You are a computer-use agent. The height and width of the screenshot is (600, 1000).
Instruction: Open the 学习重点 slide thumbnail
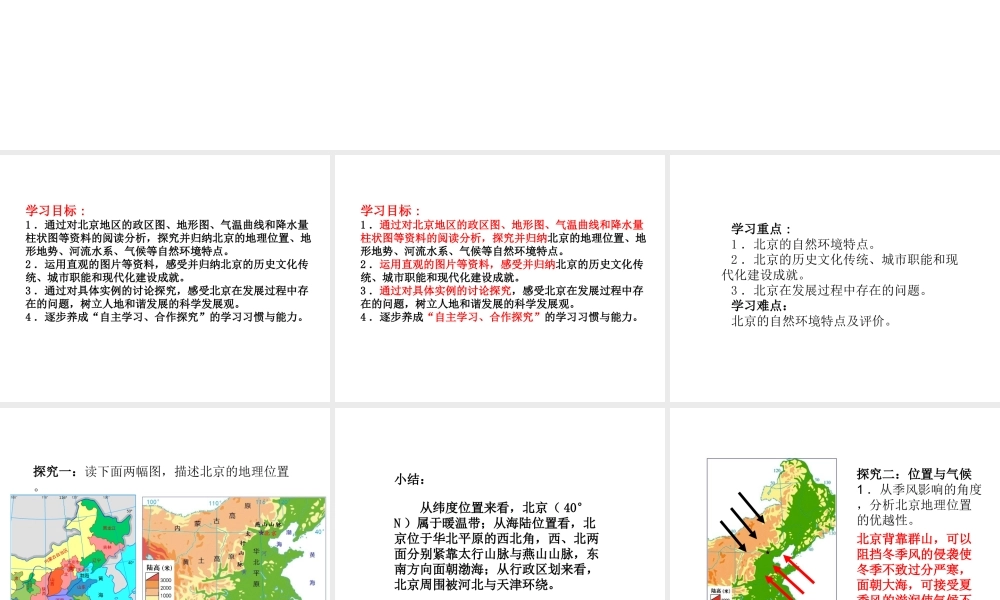point(835,278)
